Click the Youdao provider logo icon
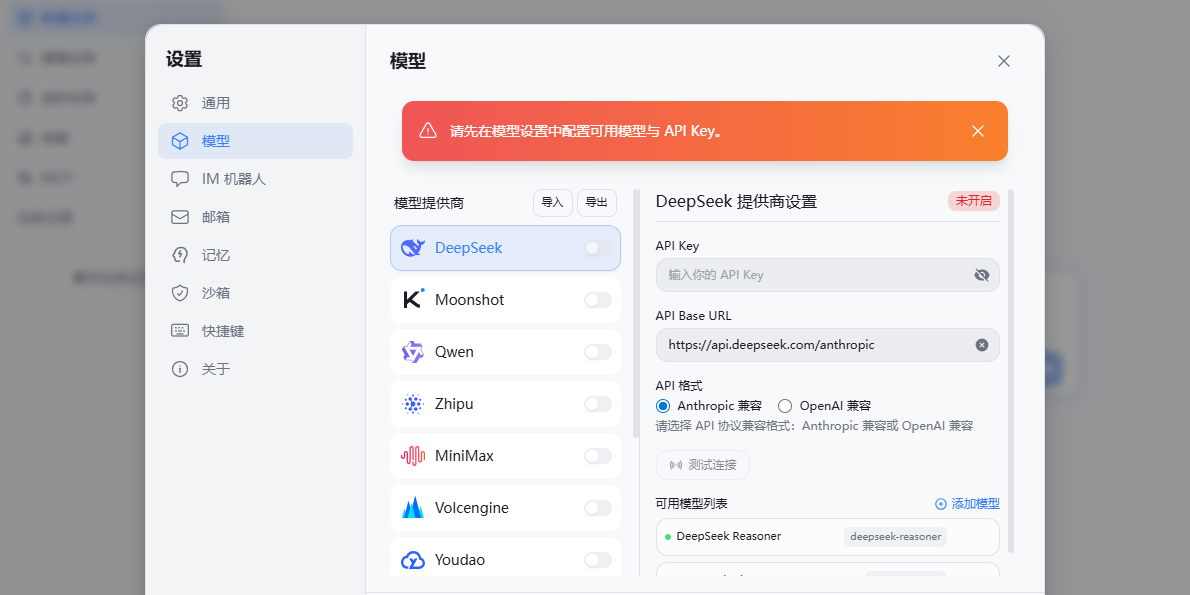 pos(413,560)
